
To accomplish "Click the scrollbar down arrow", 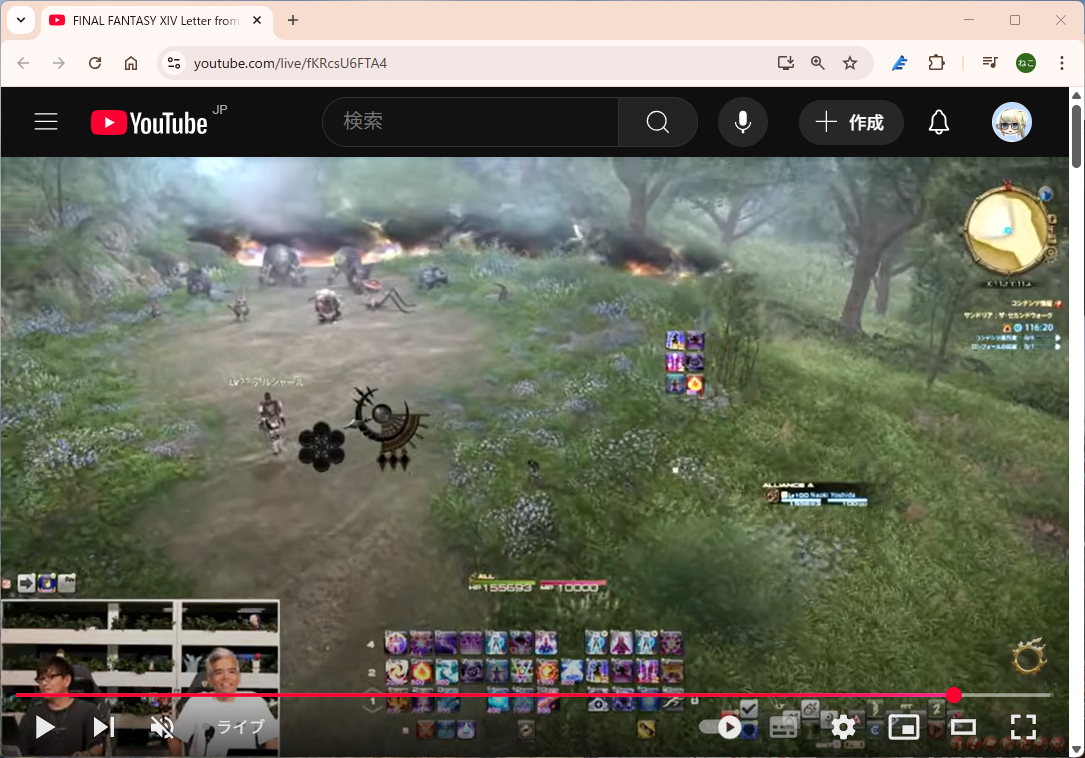I will pyautogui.click(x=1076, y=750).
